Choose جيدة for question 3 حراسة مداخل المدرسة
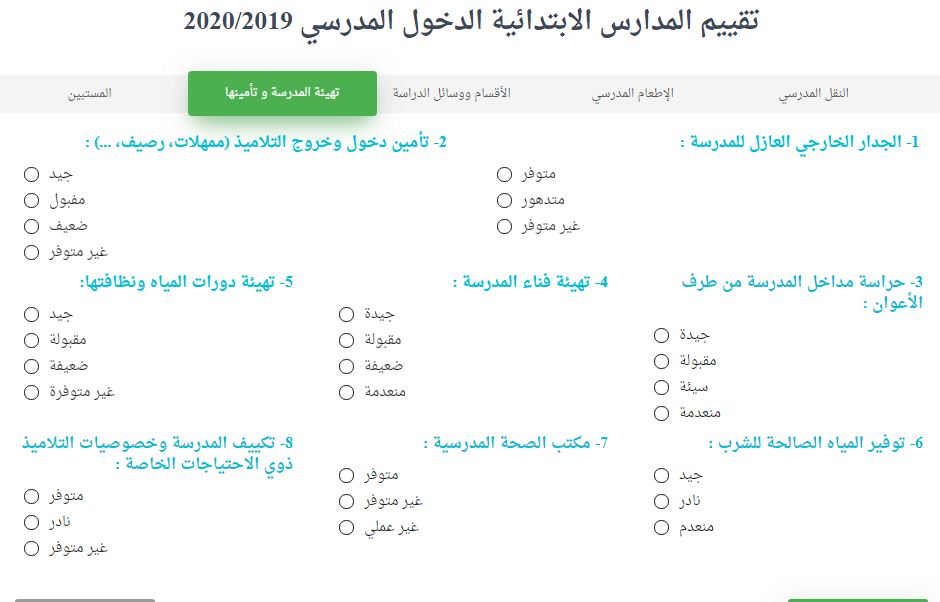Viewport: 940px width, 602px height. point(661,335)
